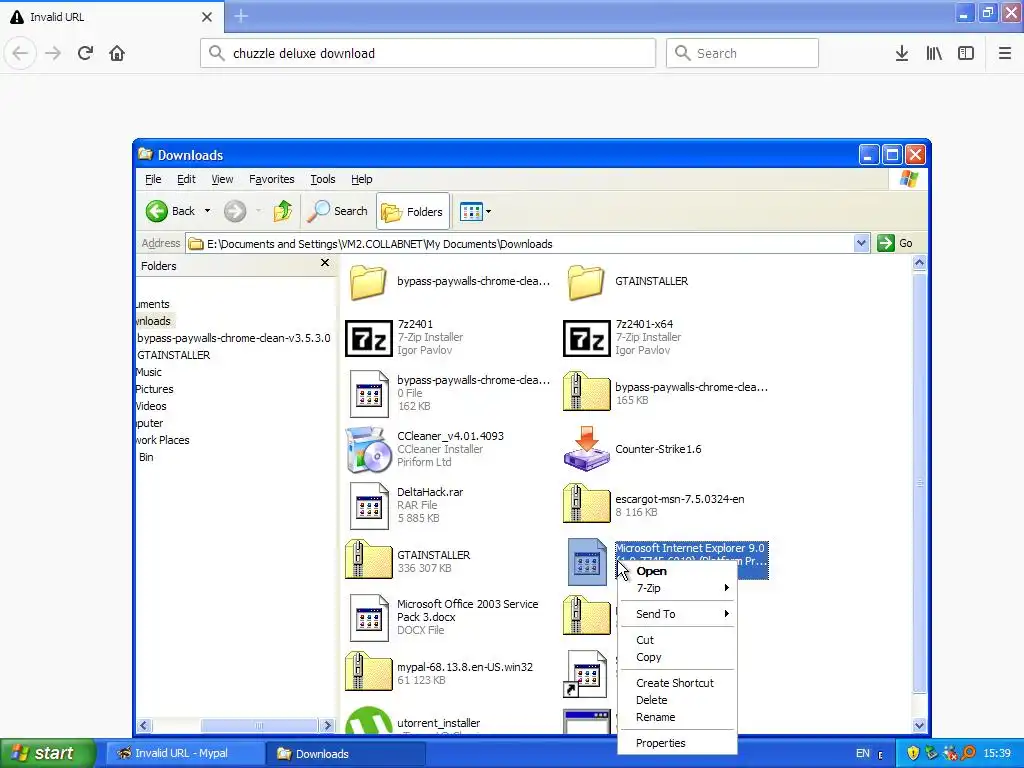The width and height of the screenshot is (1024, 768).
Task: Select the 7z2401-x64 installer icon
Action: [586, 338]
